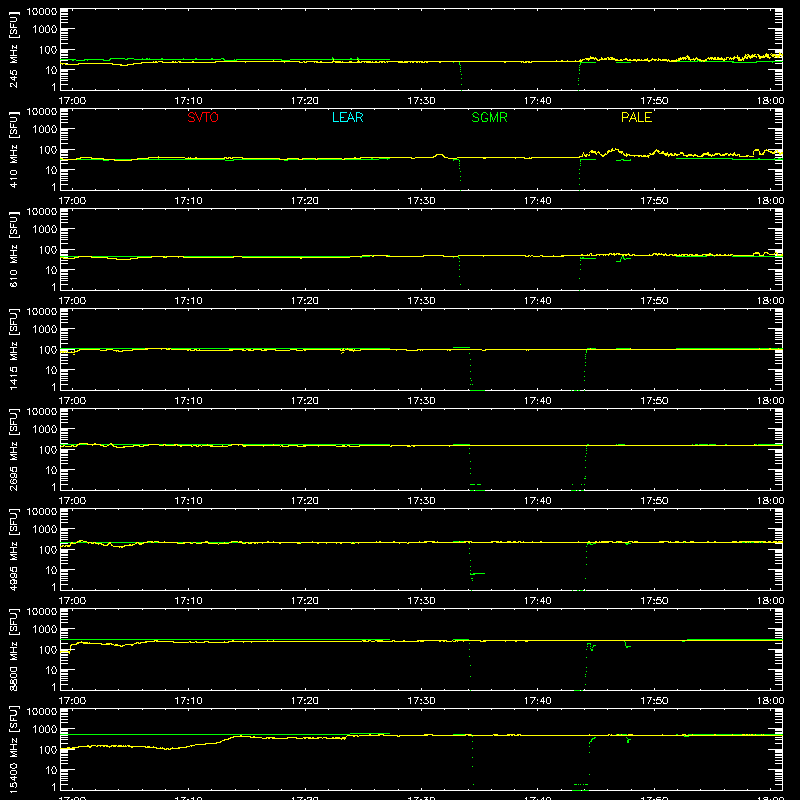This screenshot has width=800, height=800.
Task: Click the 10000 flux tick of the 245 MHz panel
Action: tap(42, 12)
